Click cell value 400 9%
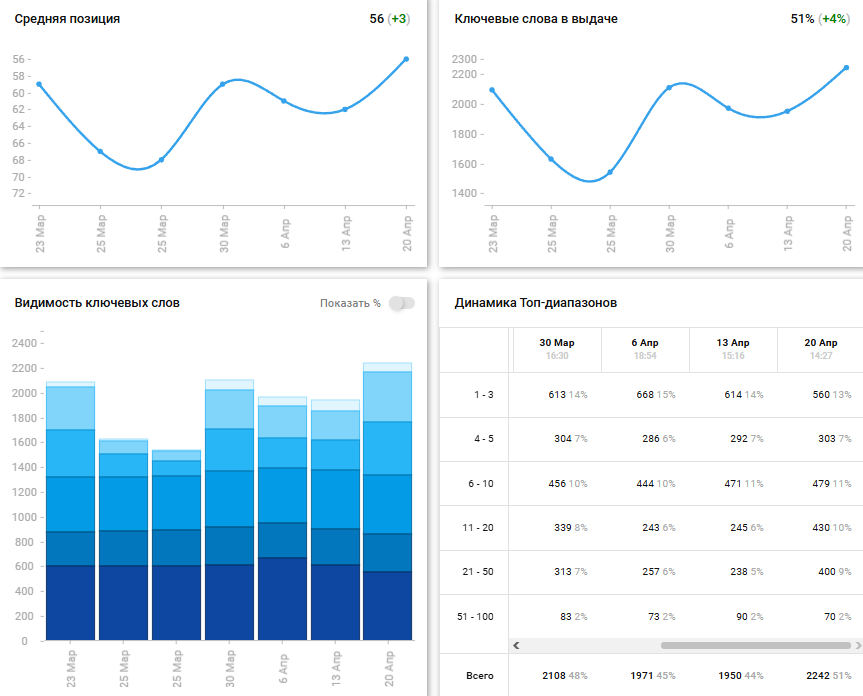Viewport: 863px width, 696px height. tap(835, 572)
